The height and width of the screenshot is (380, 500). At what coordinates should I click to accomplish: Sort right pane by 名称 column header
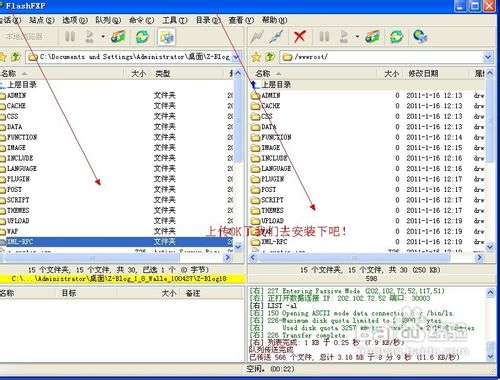click(x=313, y=73)
